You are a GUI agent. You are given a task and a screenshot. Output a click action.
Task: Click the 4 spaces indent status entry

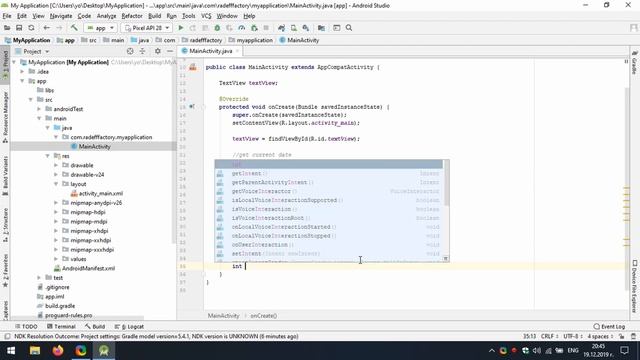click(600, 336)
